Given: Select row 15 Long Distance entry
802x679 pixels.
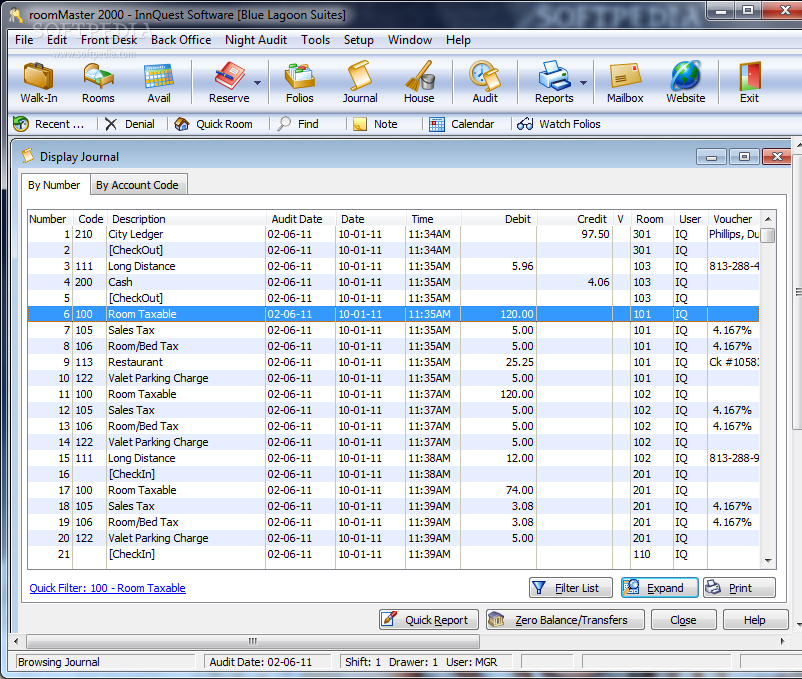Looking at the screenshot, I should [393, 458].
